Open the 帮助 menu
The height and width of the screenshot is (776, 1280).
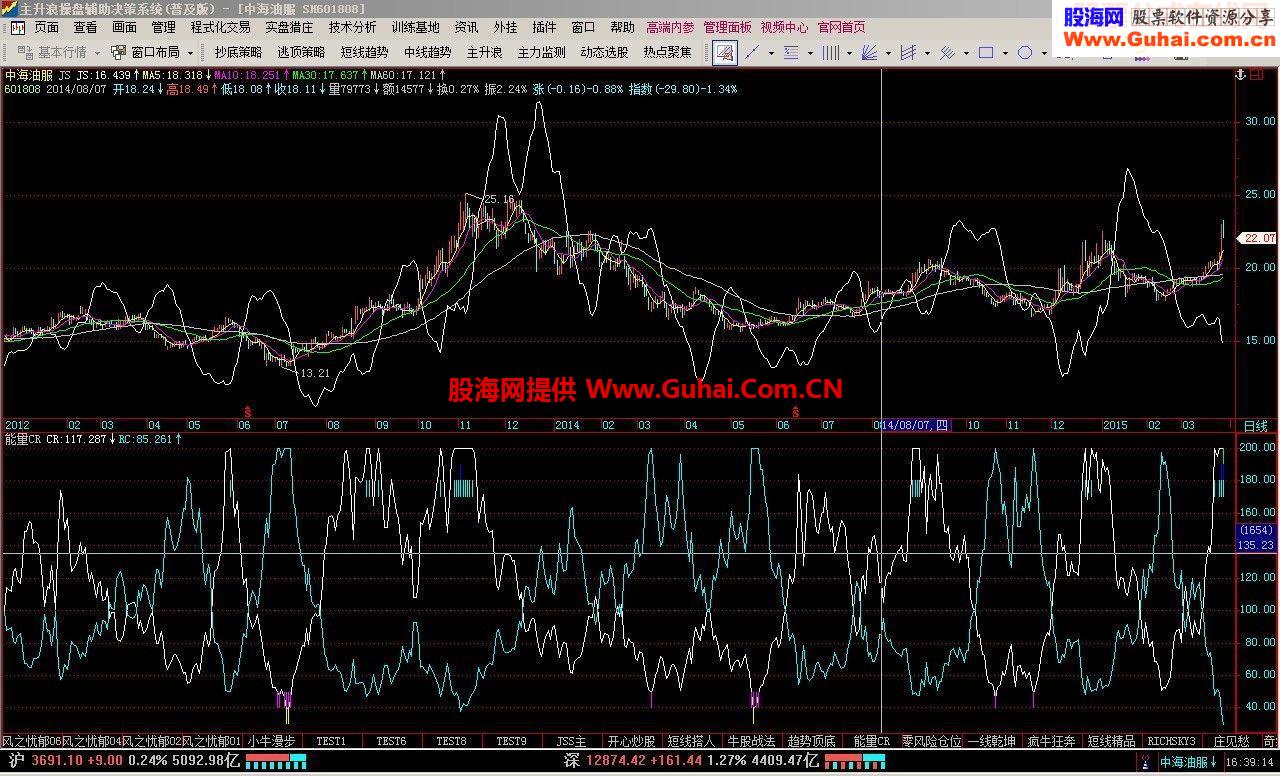point(622,27)
